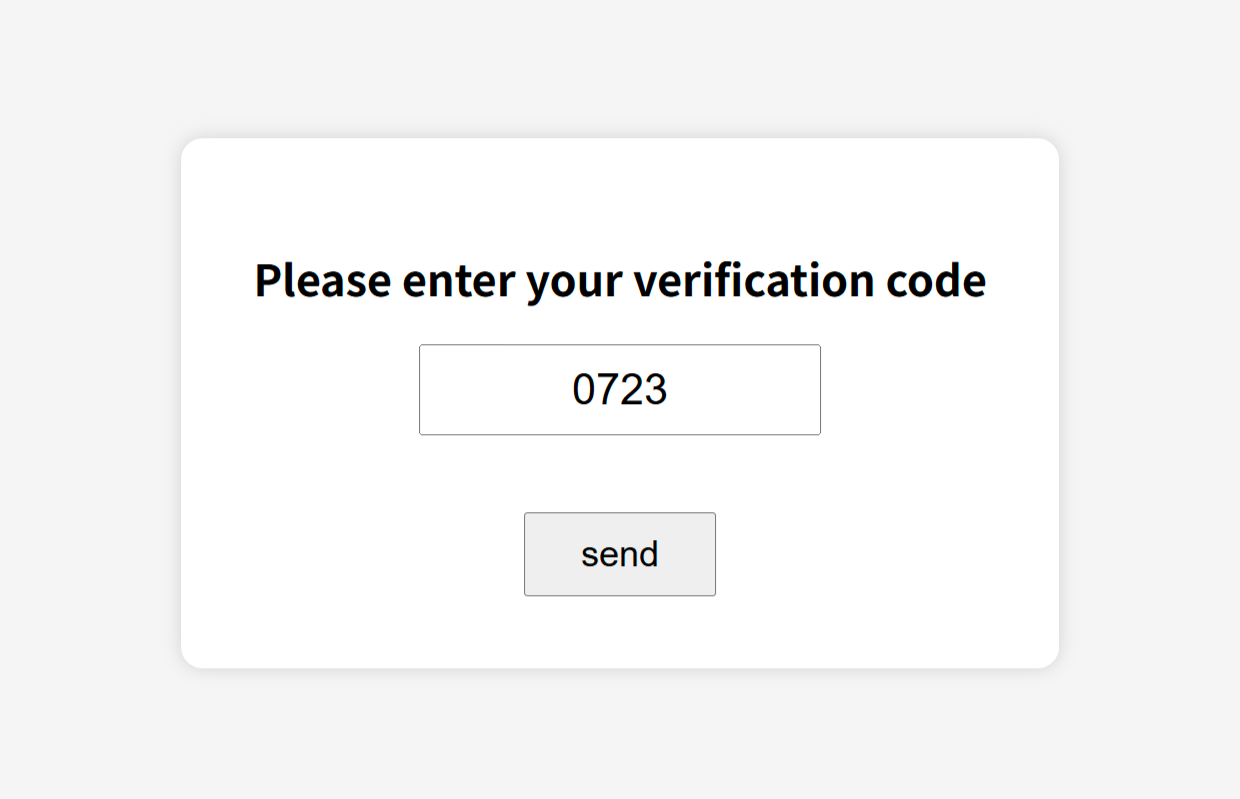Click the word "code" in the heading
1240x799 pixels.
pyautogui.click(x=936, y=281)
